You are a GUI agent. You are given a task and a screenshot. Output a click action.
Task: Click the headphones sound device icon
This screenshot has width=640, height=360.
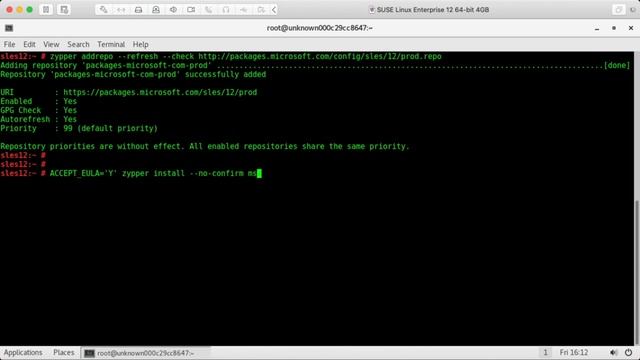226,9
